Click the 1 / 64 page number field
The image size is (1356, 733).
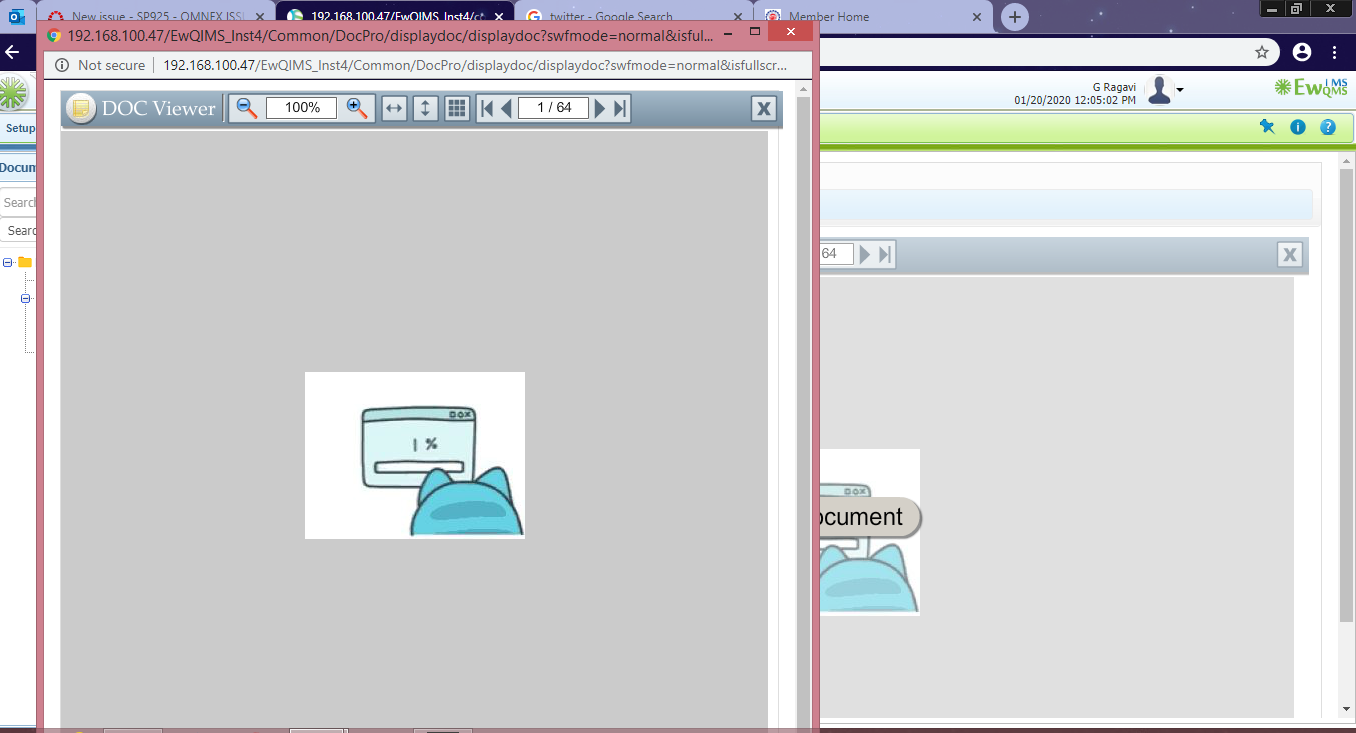pyautogui.click(x=553, y=108)
